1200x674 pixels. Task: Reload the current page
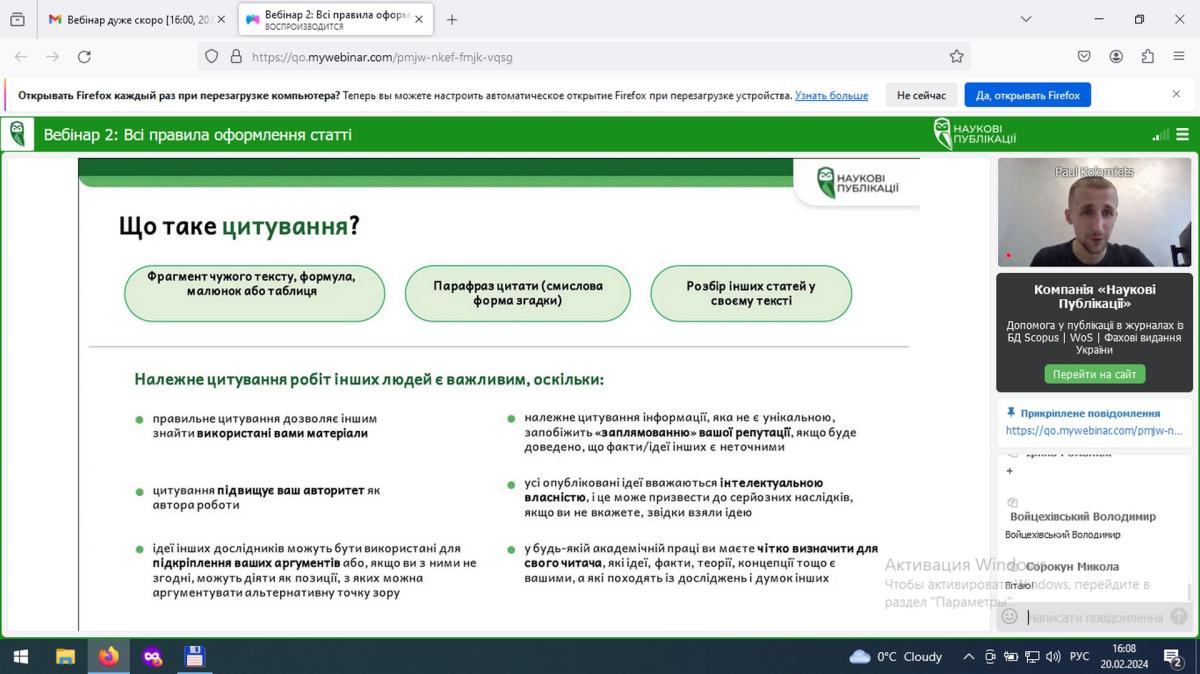[84, 57]
